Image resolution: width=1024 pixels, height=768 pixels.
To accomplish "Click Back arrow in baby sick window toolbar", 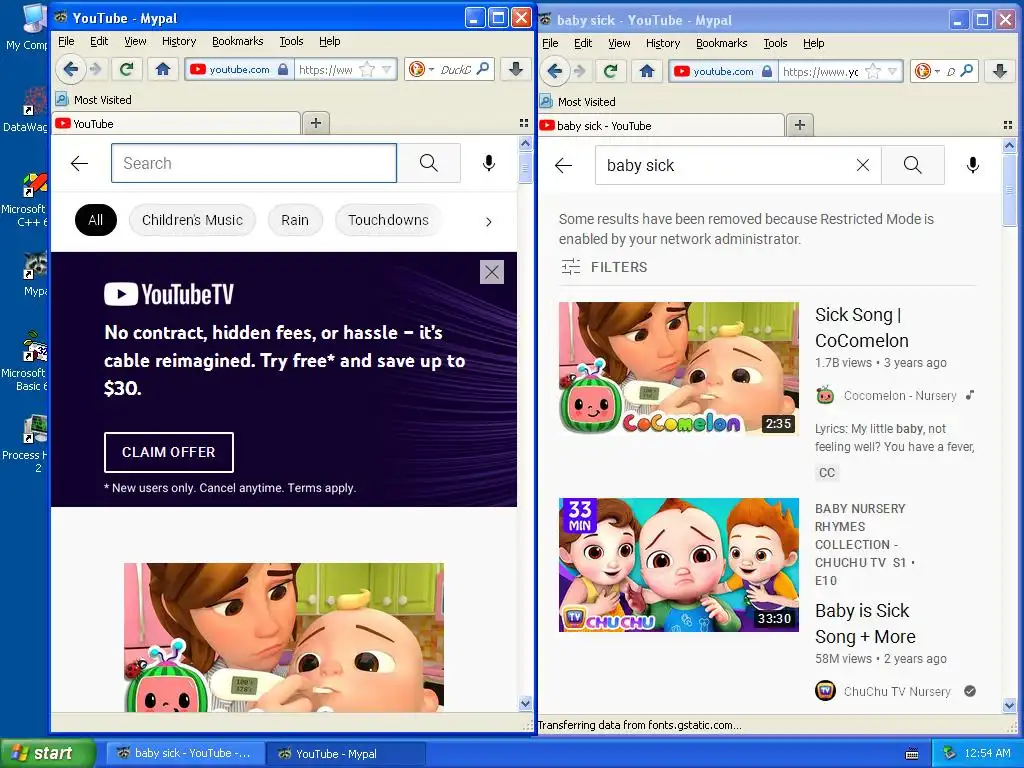I will (x=554, y=71).
